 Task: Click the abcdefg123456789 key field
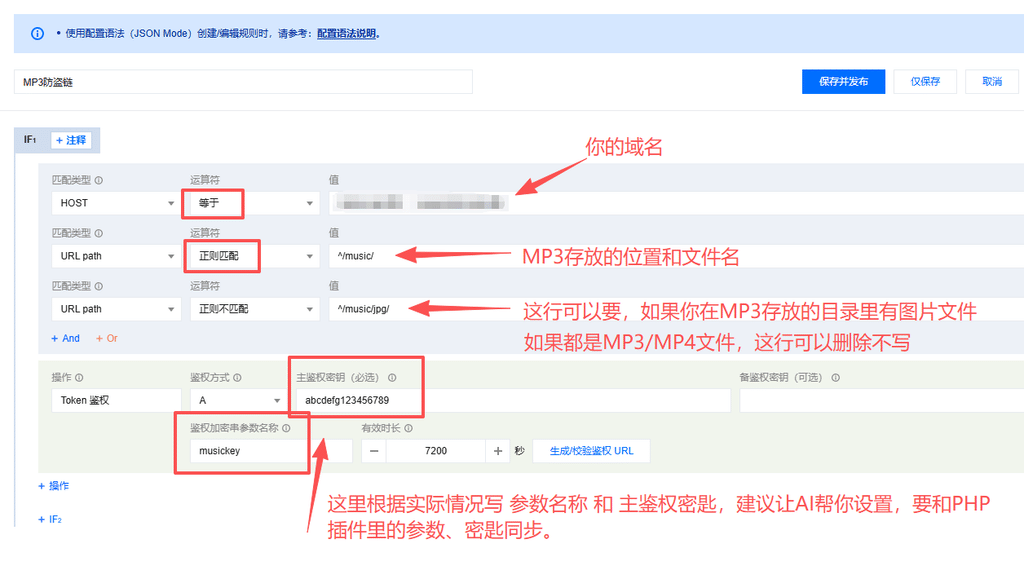click(x=513, y=400)
